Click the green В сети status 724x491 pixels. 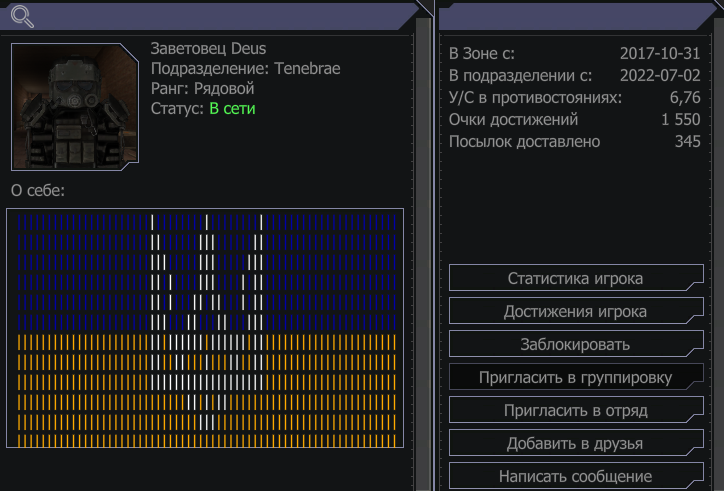pyautogui.click(x=232, y=109)
